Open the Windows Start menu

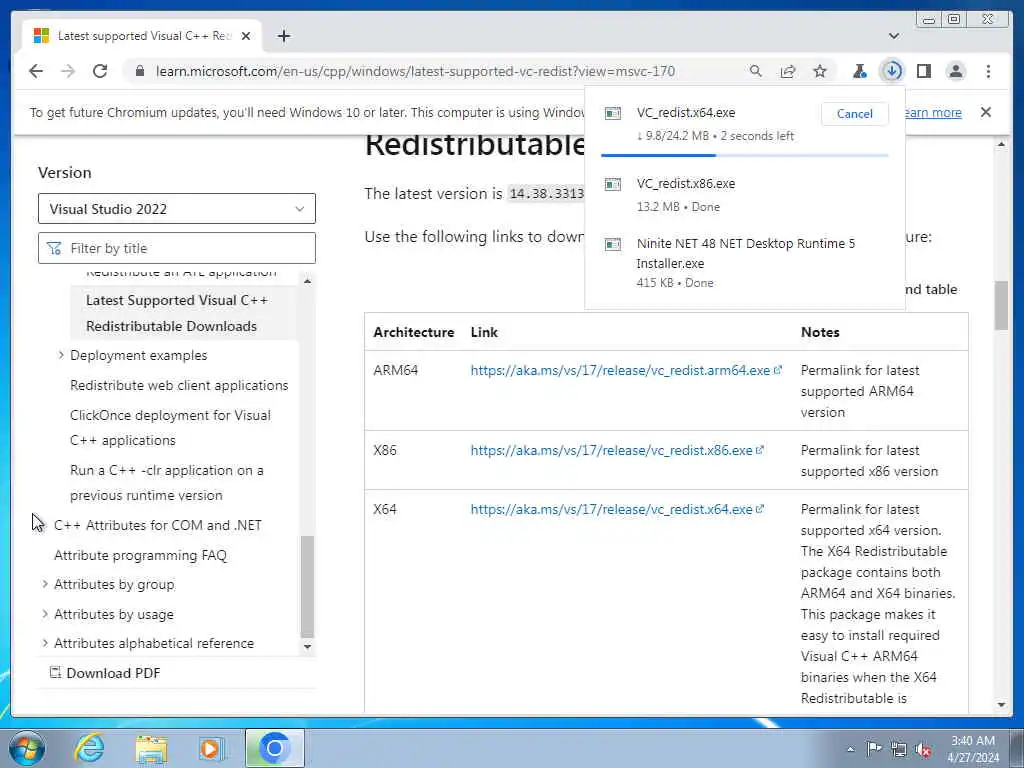[26, 748]
